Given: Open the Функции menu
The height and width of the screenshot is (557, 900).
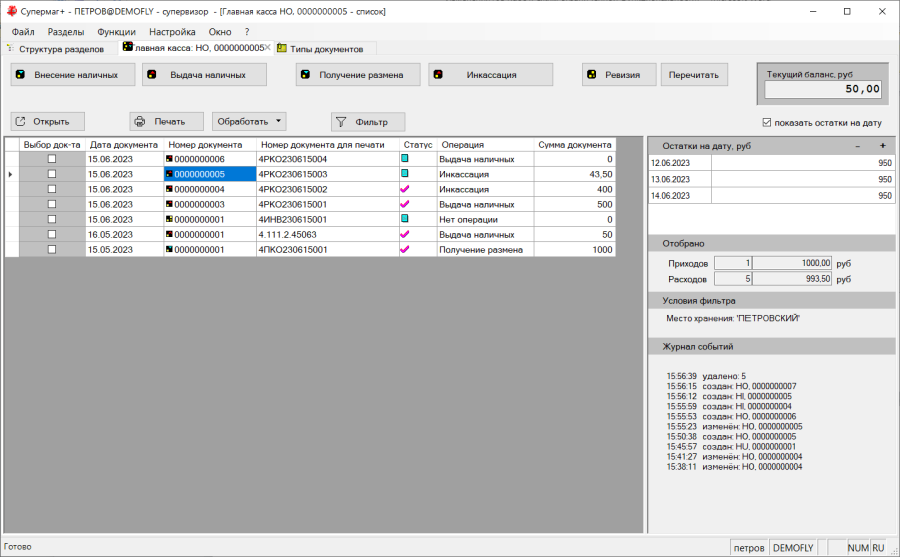Looking at the screenshot, I should [x=116, y=32].
